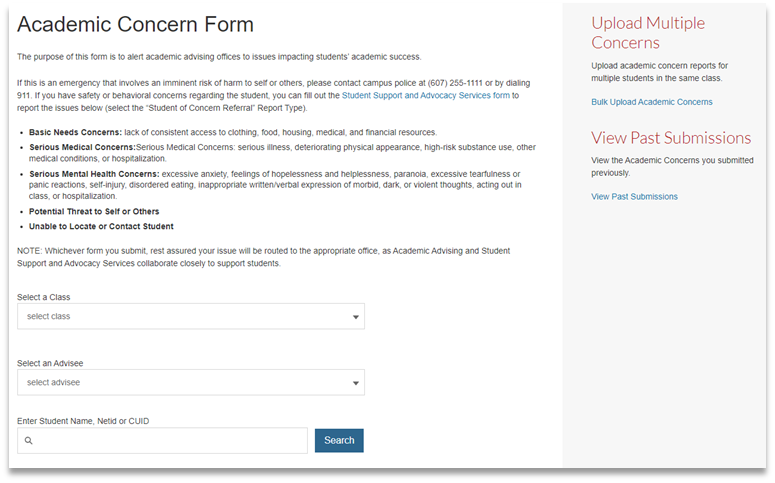The width and height of the screenshot is (775, 483).
Task: Open the "select advisee" dropdown
Action: pyautogui.click(x=190, y=383)
